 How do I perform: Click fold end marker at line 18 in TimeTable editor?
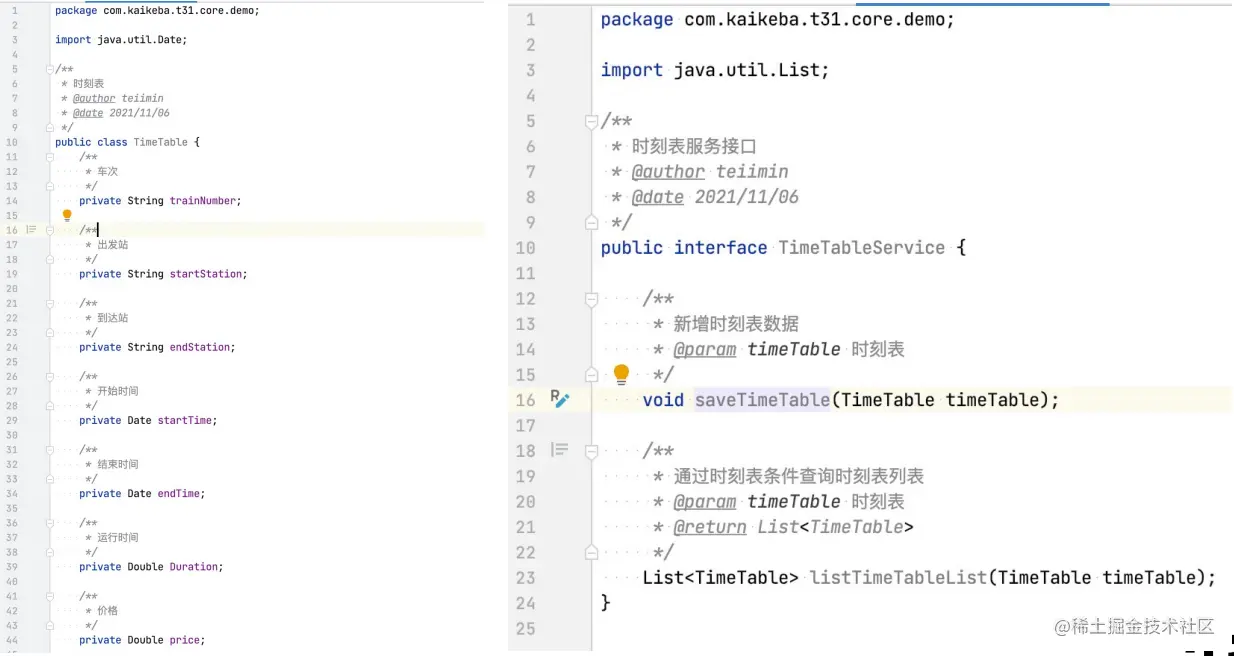click(x=50, y=259)
